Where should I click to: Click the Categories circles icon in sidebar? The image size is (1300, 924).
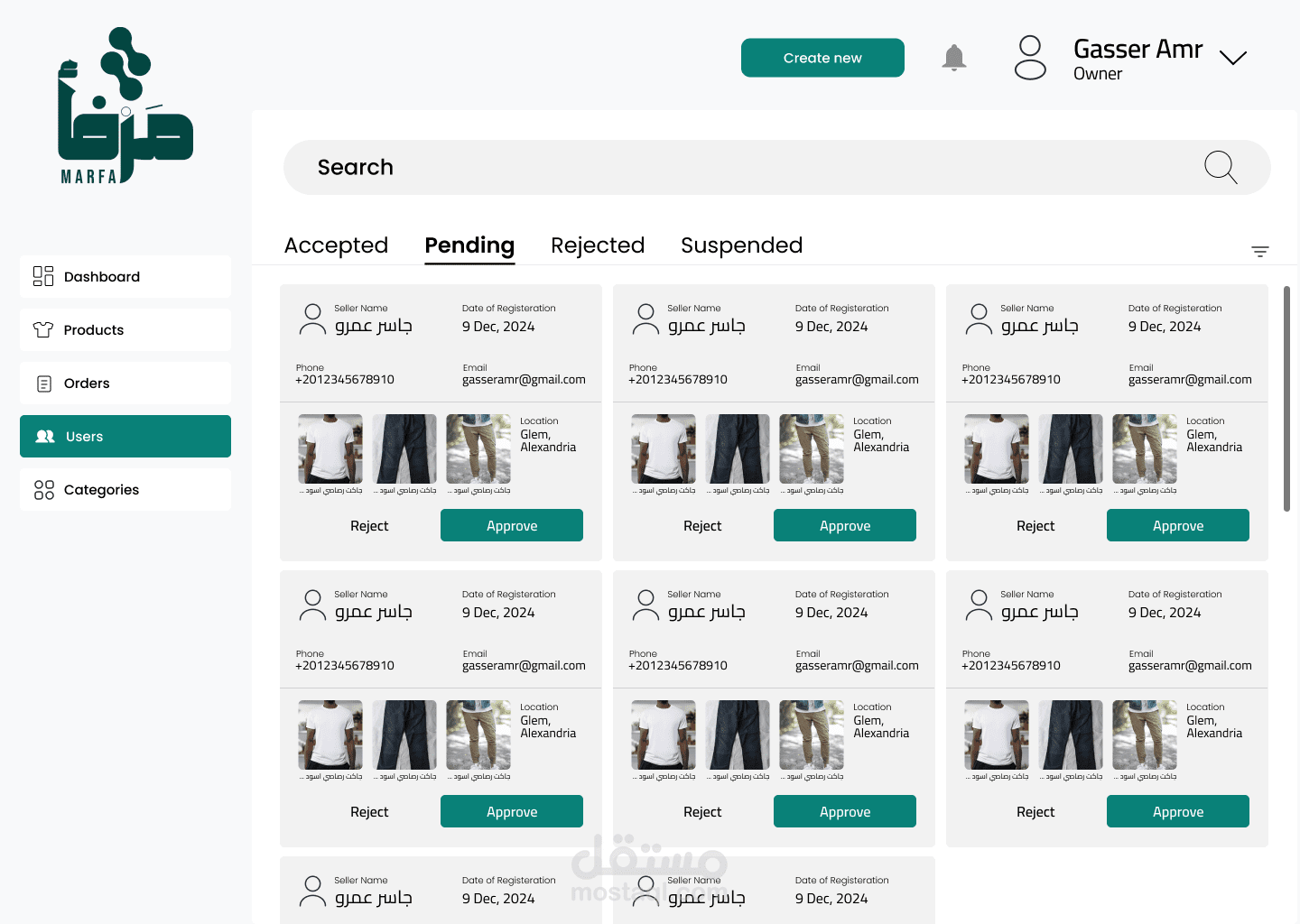[44, 490]
